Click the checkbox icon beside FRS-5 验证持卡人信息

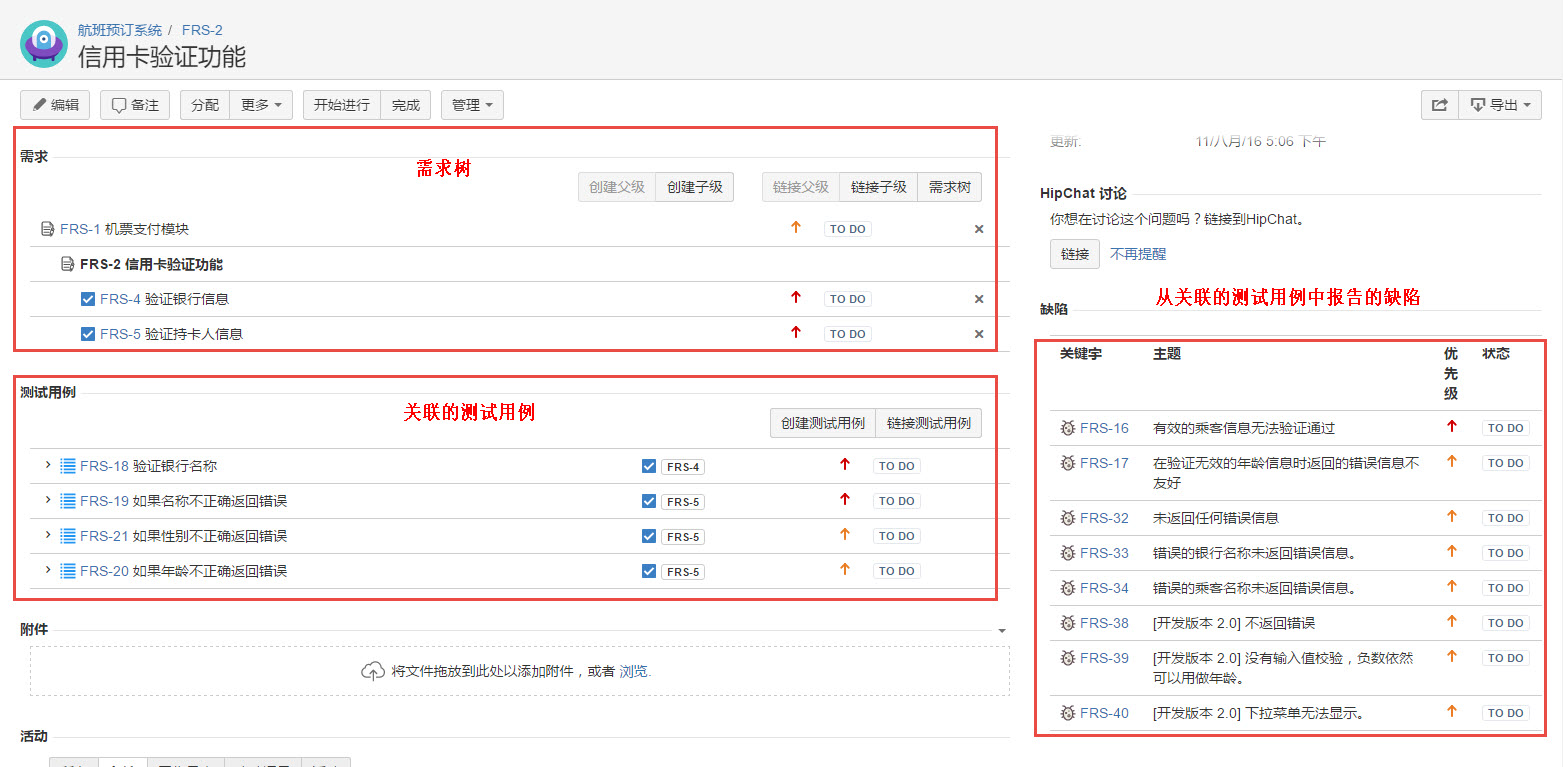point(88,334)
